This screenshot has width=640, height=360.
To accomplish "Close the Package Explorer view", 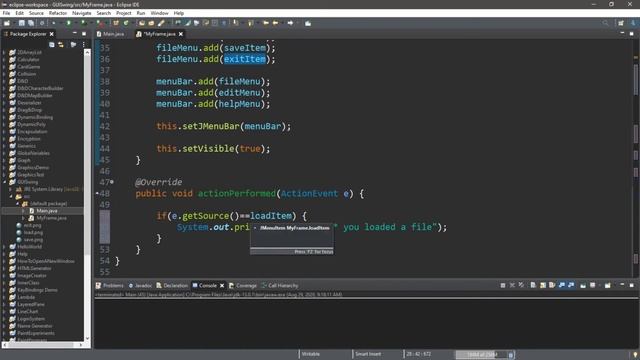I will [x=51, y=34].
